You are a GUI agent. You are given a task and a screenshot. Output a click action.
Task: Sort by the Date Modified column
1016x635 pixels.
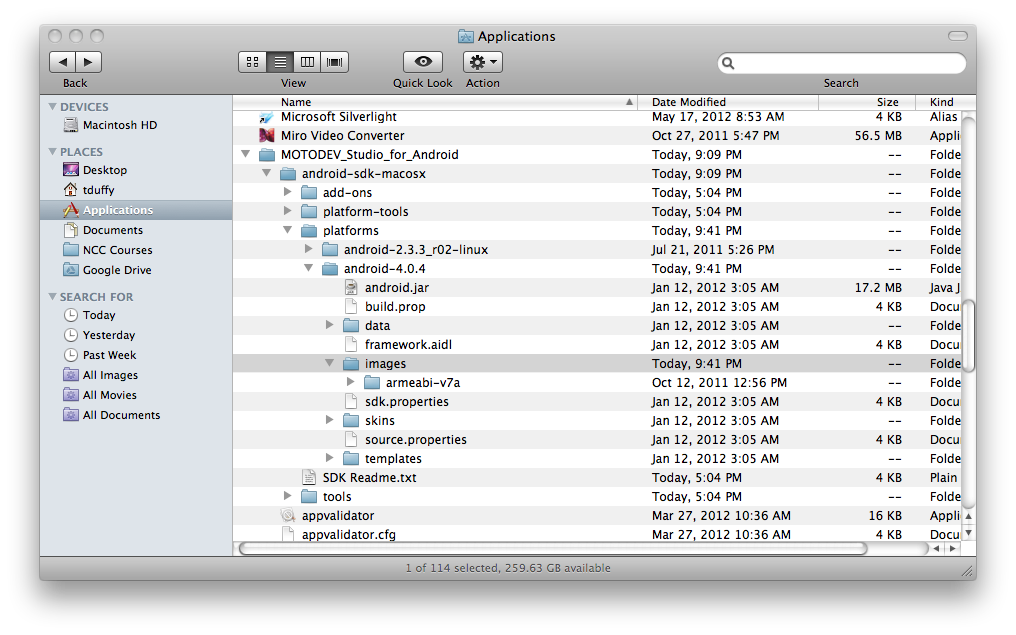728,102
